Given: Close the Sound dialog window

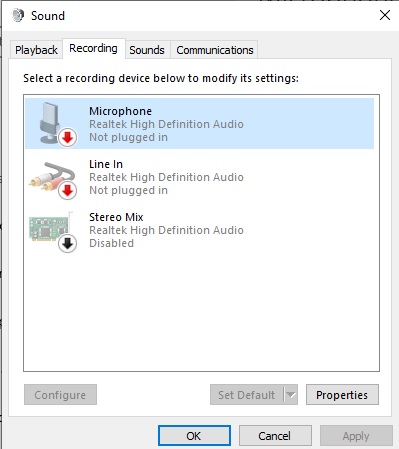Looking at the screenshot, I should 385,15.
